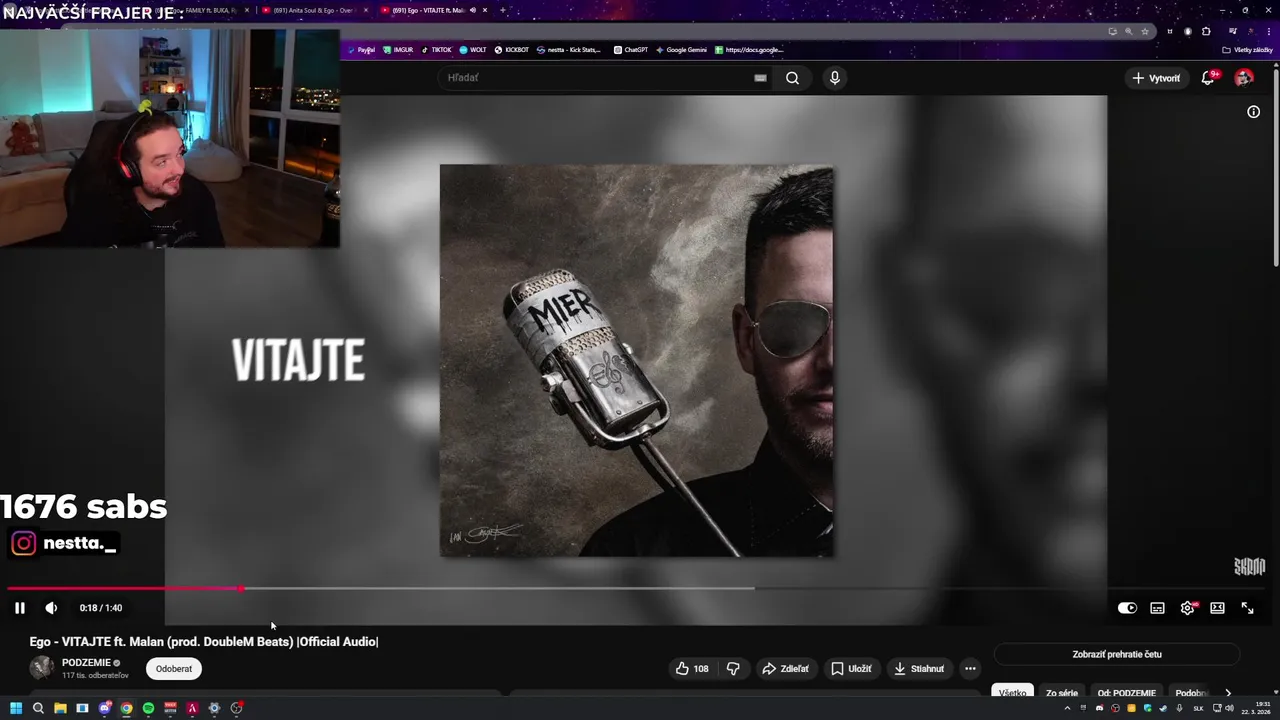Open the Windows Start menu
This screenshot has width=1280, height=720.
point(16,708)
